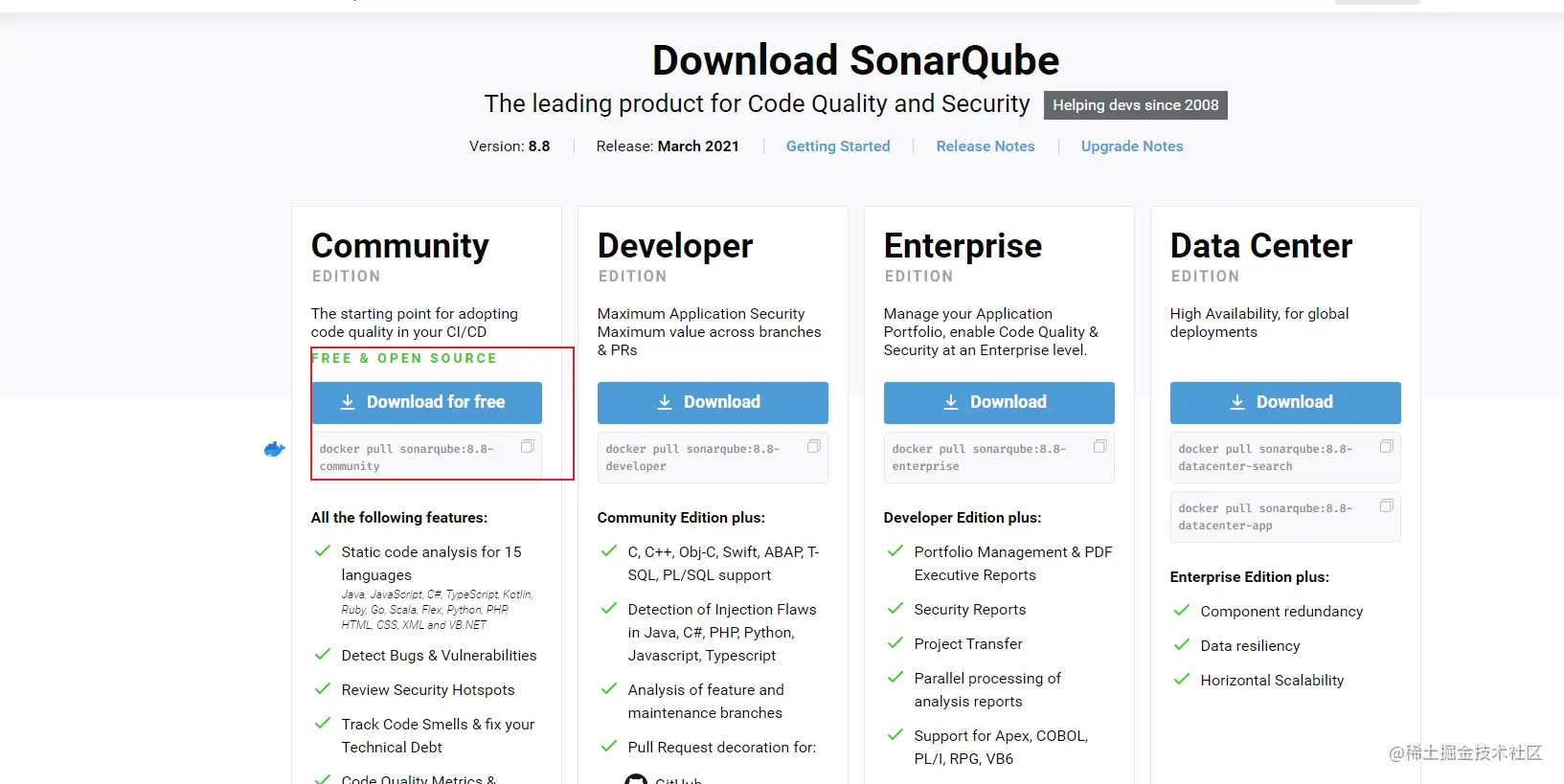Click the 'Data Center' edition title
The height and width of the screenshot is (784, 1564).
click(1261, 246)
